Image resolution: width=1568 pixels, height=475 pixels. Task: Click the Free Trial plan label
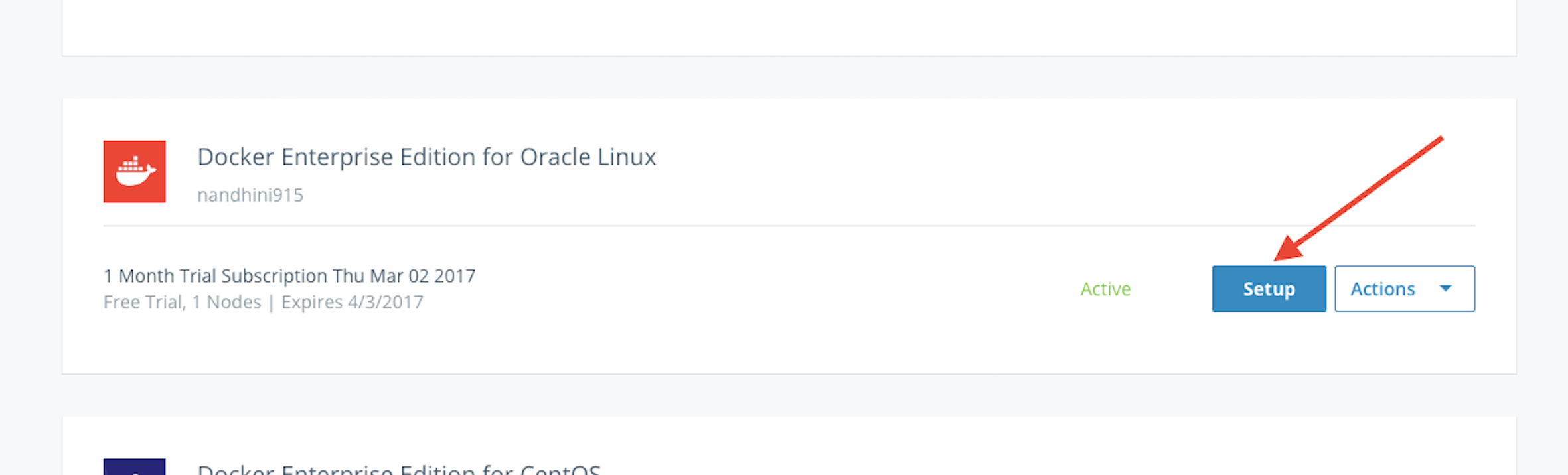click(143, 303)
